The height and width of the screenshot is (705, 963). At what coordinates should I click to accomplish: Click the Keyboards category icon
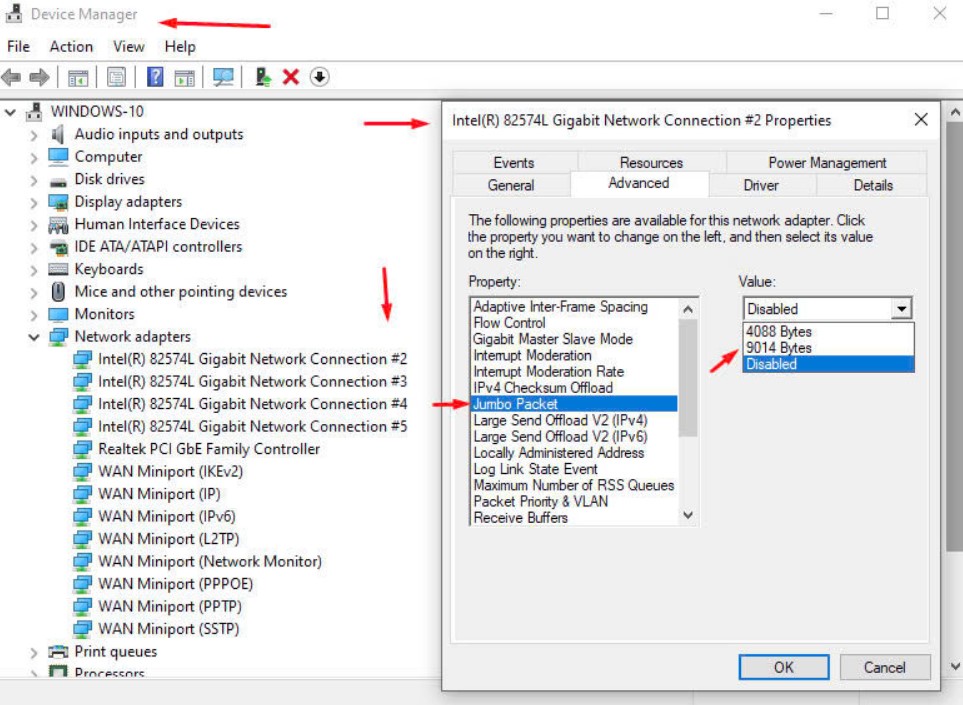[58, 270]
